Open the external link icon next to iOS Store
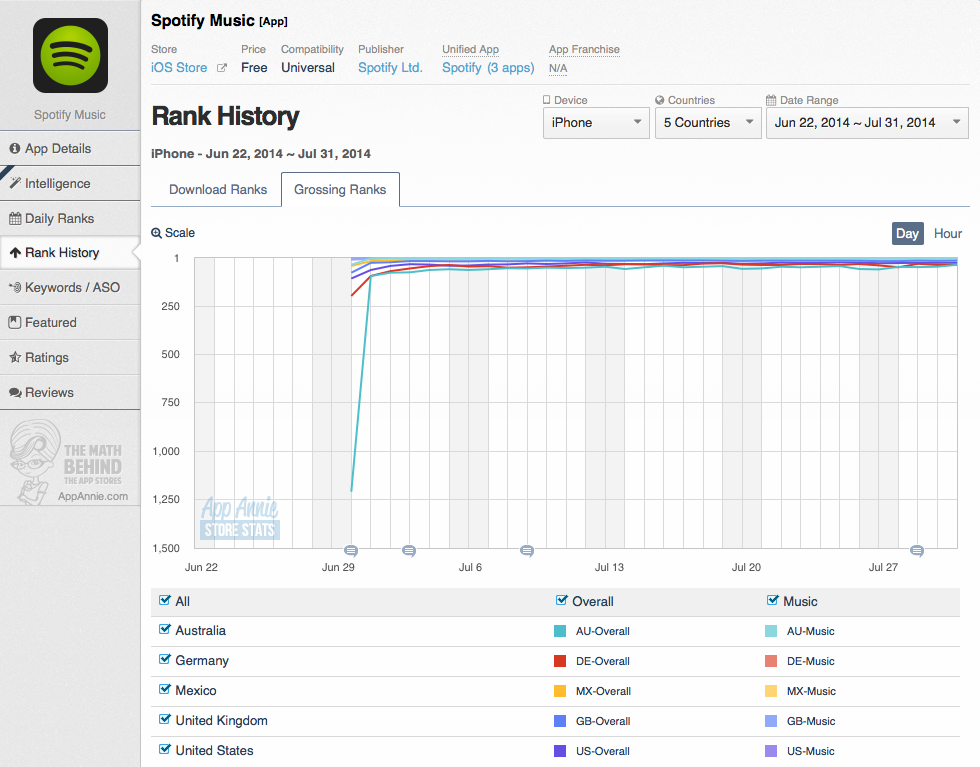The width and height of the screenshot is (980, 767). click(222, 68)
